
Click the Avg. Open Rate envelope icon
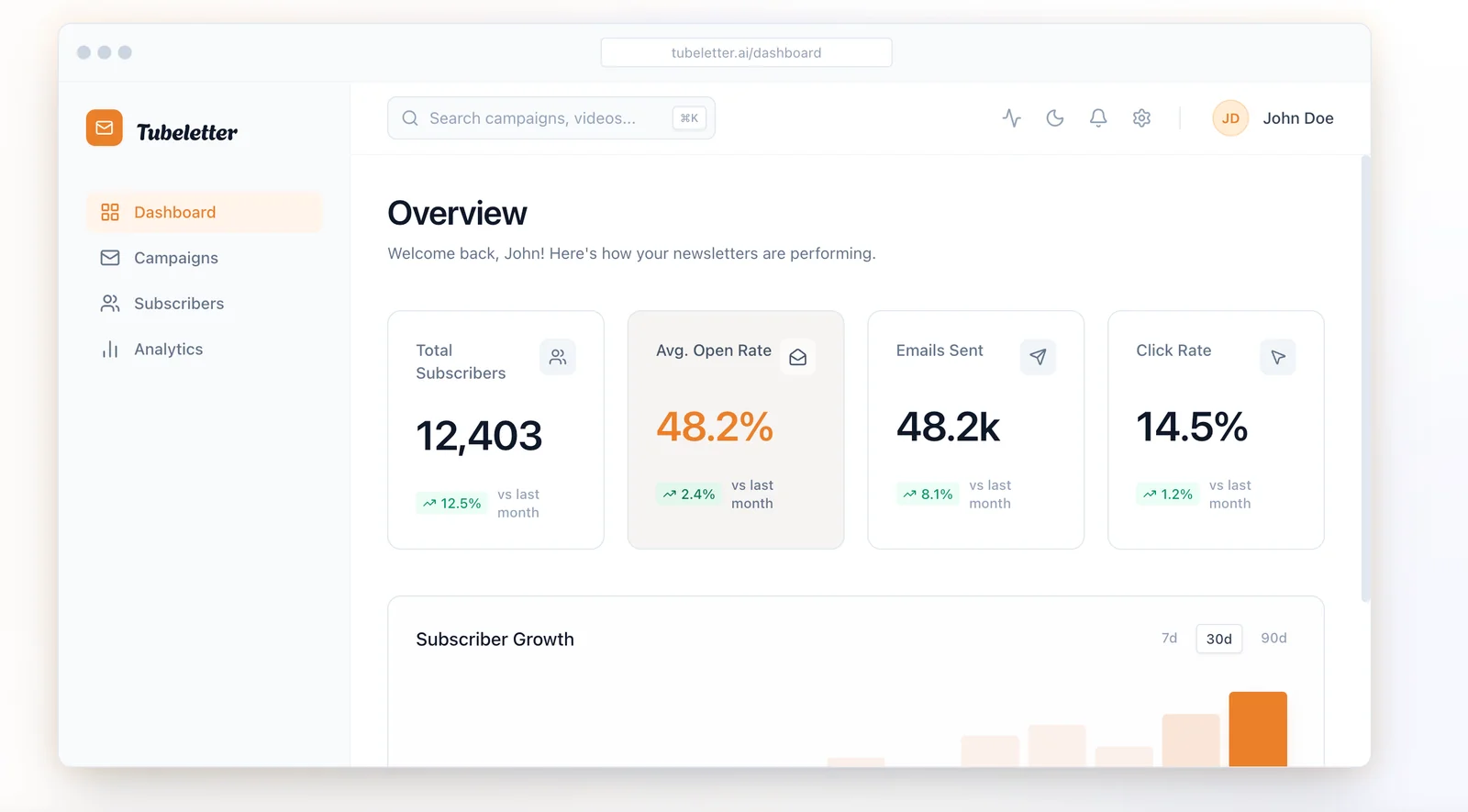pyautogui.click(x=797, y=357)
